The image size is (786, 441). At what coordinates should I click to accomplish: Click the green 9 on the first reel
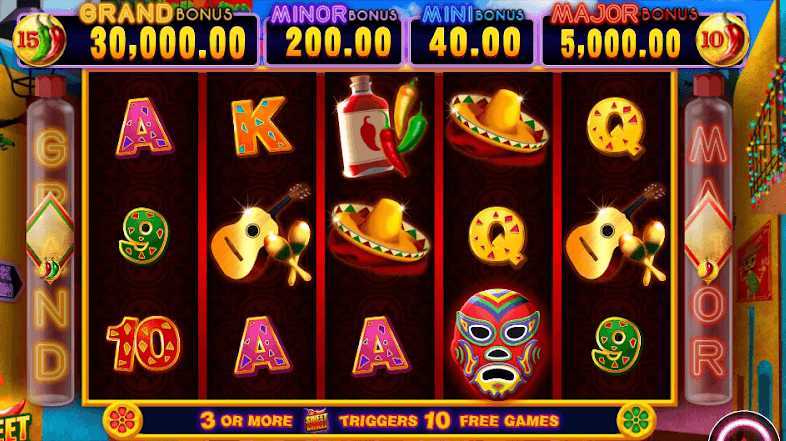point(144,236)
